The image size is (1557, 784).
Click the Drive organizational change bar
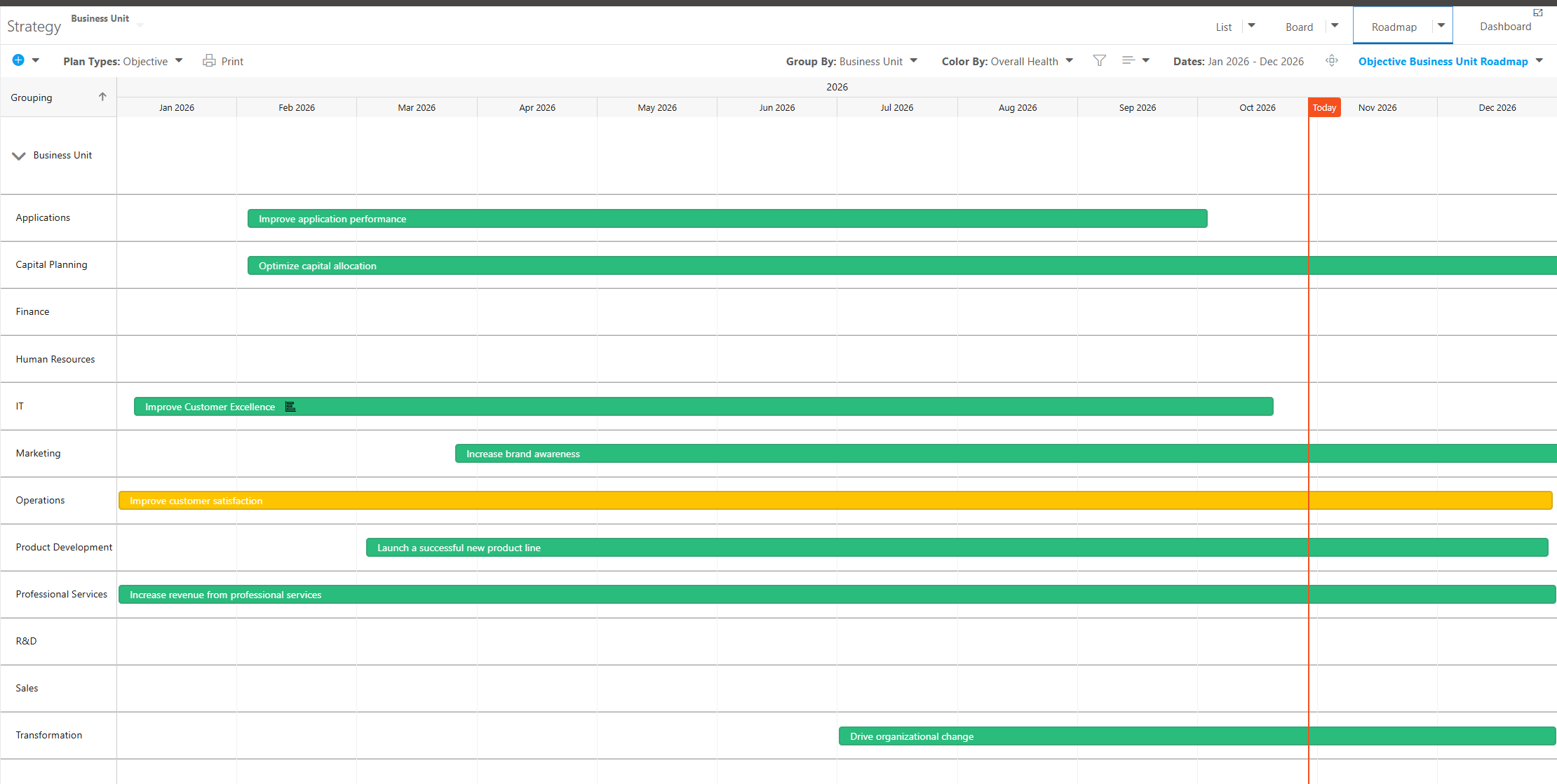tap(1197, 736)
